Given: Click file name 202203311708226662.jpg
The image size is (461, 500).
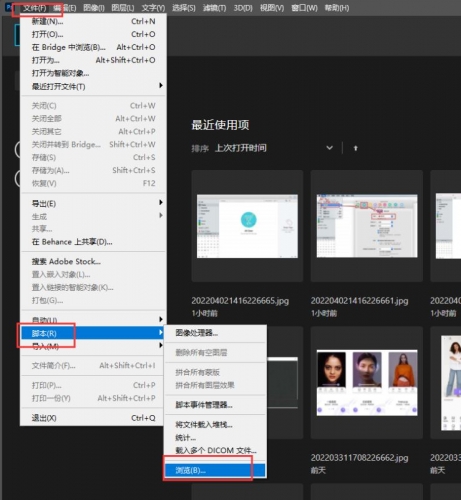Looking at the screenshot, I should [x=359, y=458].
